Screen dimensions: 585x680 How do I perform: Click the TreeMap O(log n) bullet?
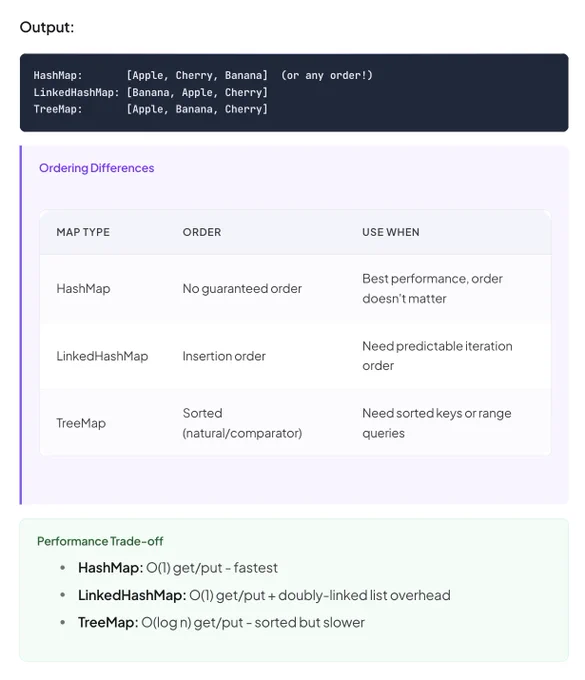(x=221, y=622)
